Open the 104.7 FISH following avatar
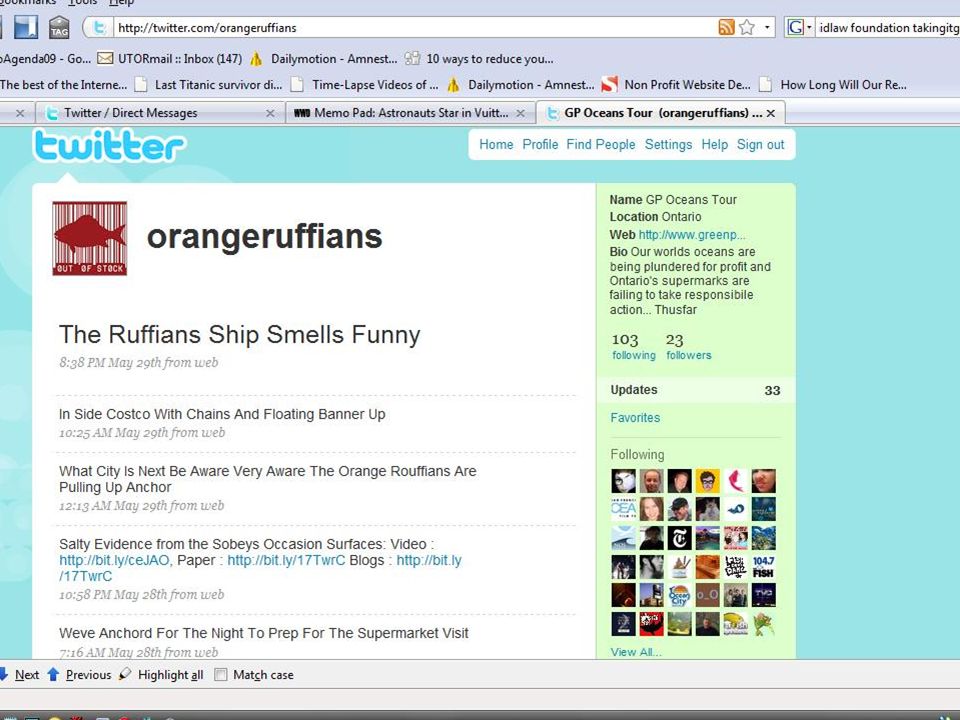The width and height of the screenshot is (960, 720). coord(763,567)
